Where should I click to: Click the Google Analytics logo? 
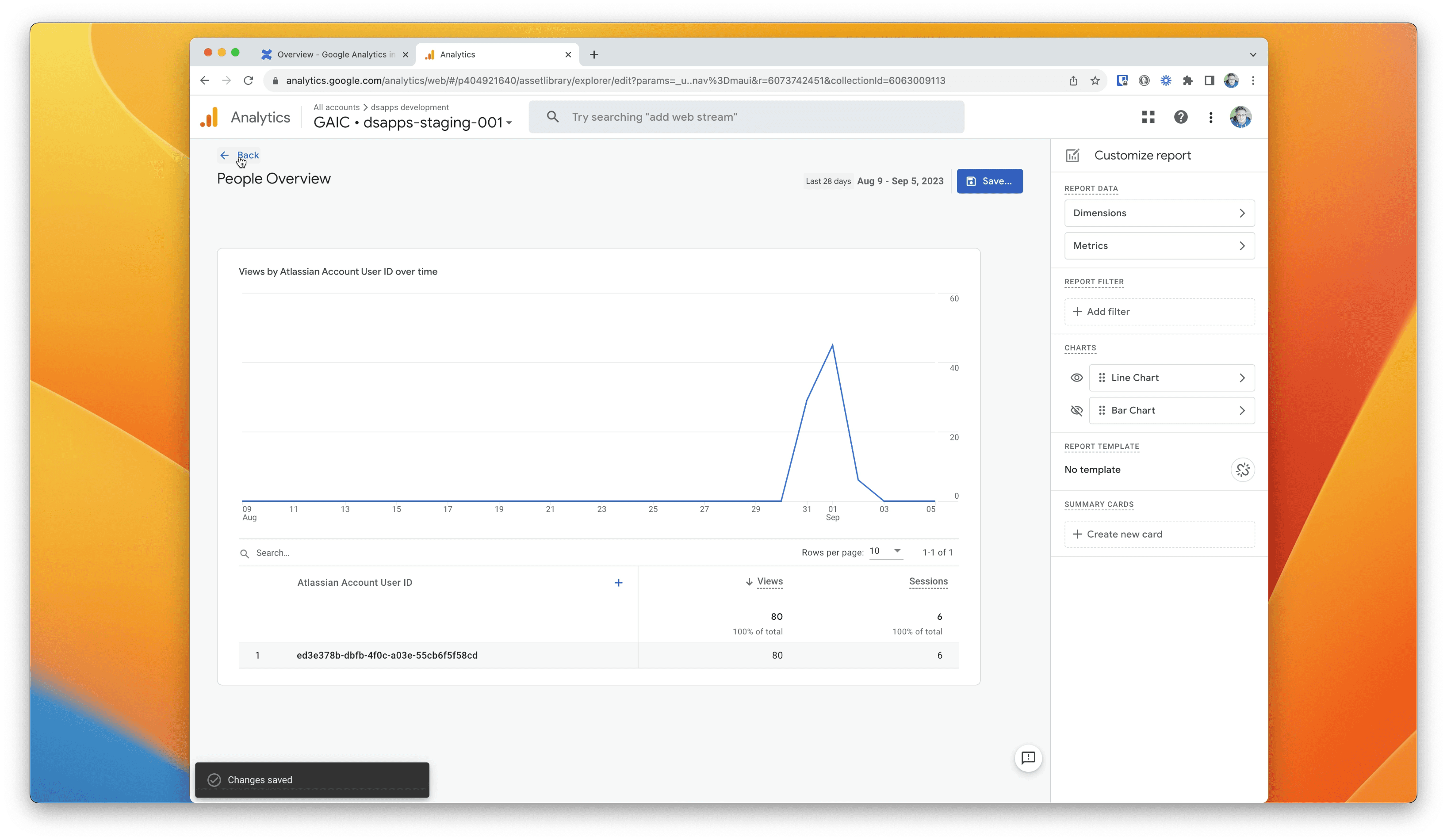(209, 117)
